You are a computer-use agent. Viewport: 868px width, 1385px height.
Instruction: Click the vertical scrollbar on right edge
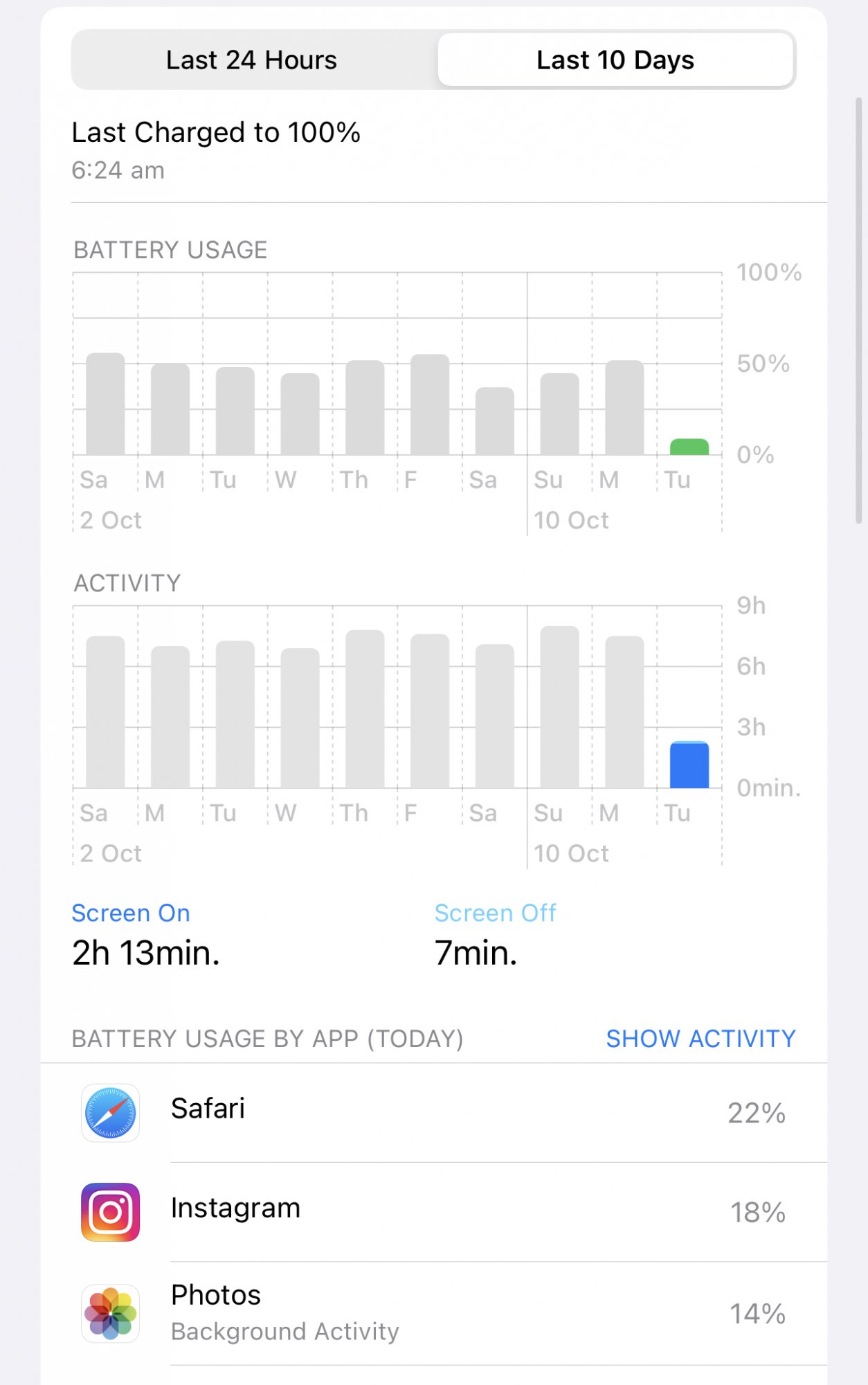(859, 310)
